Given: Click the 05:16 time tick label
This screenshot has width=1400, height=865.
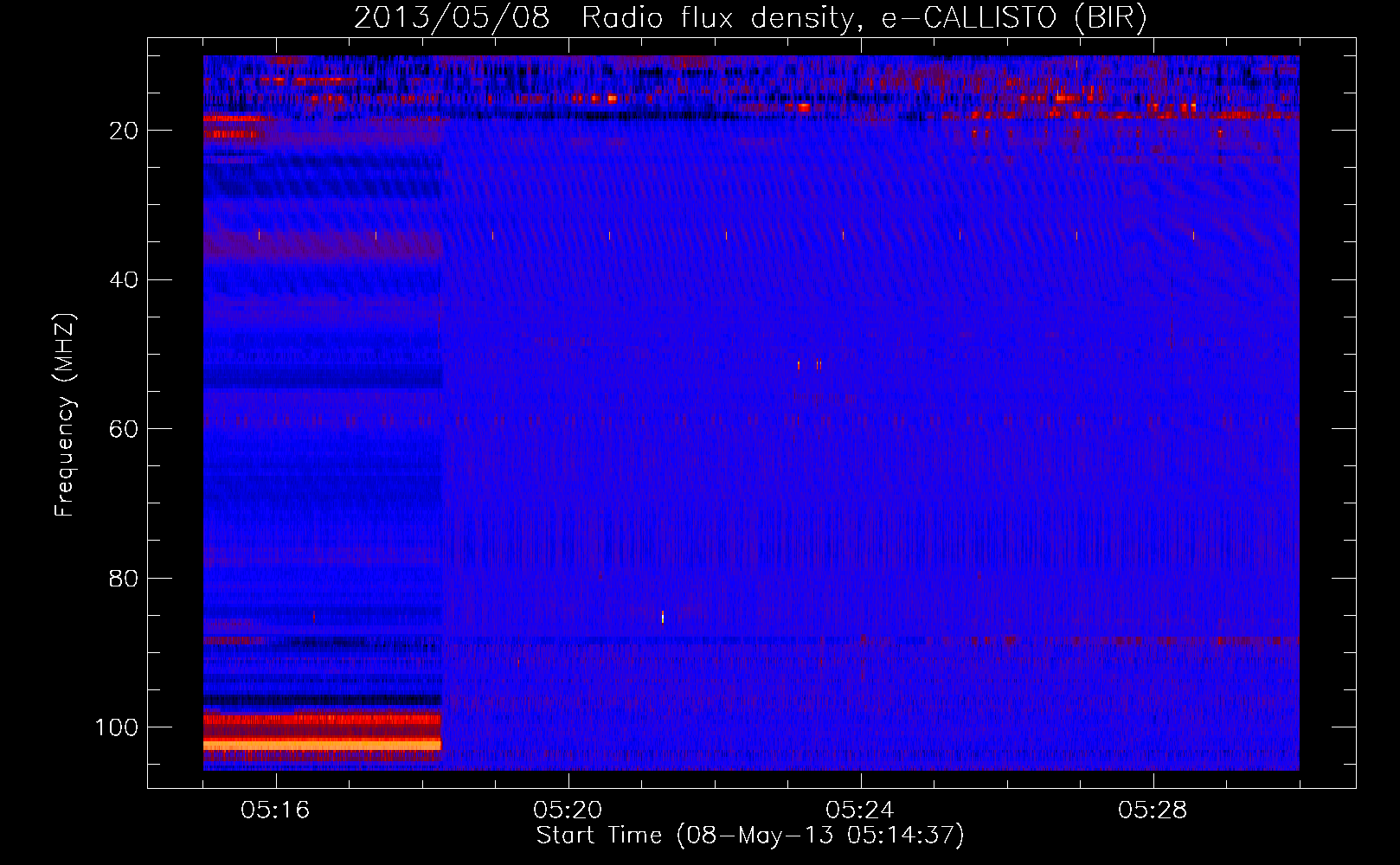Looking at the screenshot, I should (275, 811).
